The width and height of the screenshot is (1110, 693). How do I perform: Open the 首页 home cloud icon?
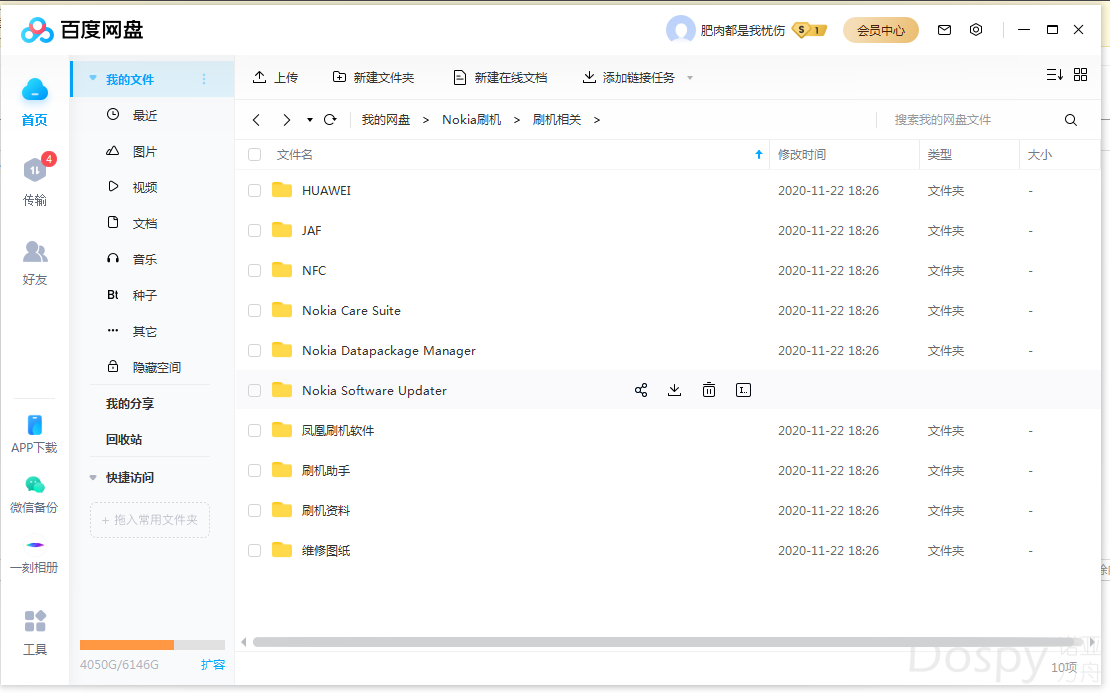[x=35, y=90]
